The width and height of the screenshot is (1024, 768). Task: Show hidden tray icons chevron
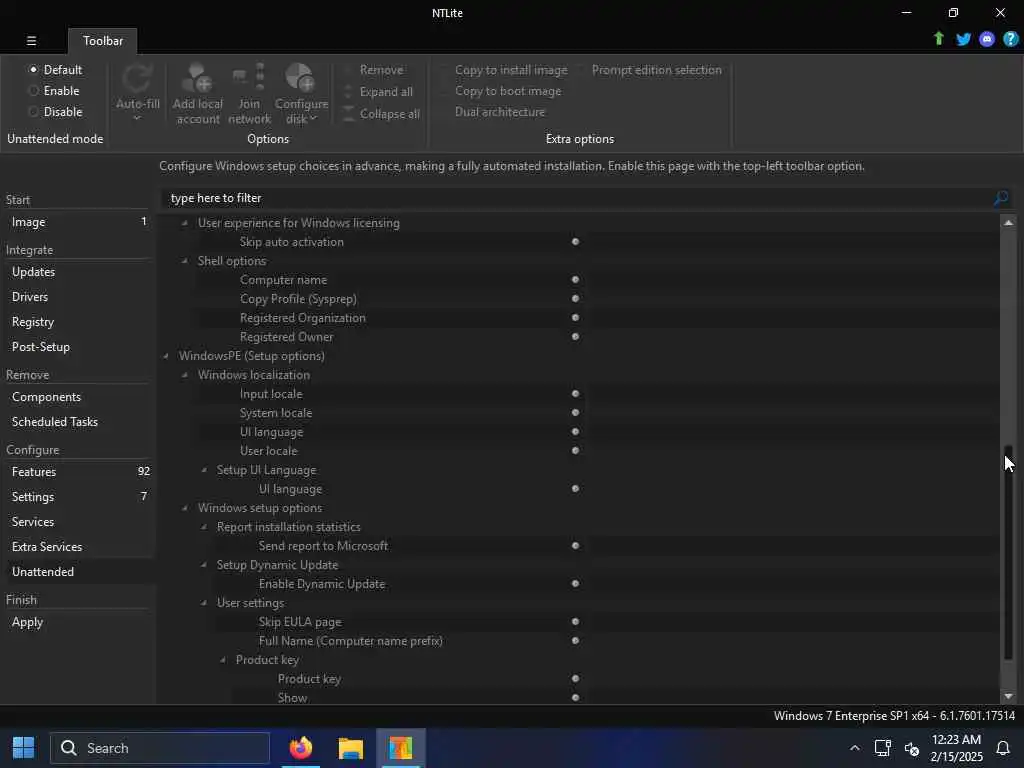[854, 748]
